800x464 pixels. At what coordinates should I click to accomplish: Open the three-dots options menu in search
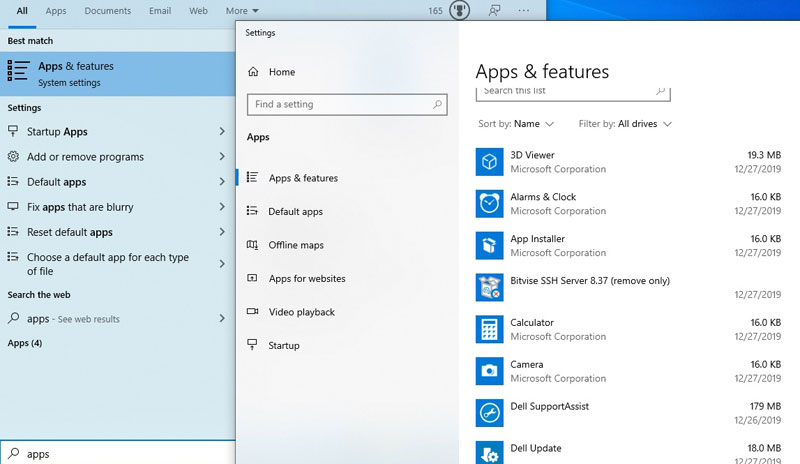click(x=524, y=10)
